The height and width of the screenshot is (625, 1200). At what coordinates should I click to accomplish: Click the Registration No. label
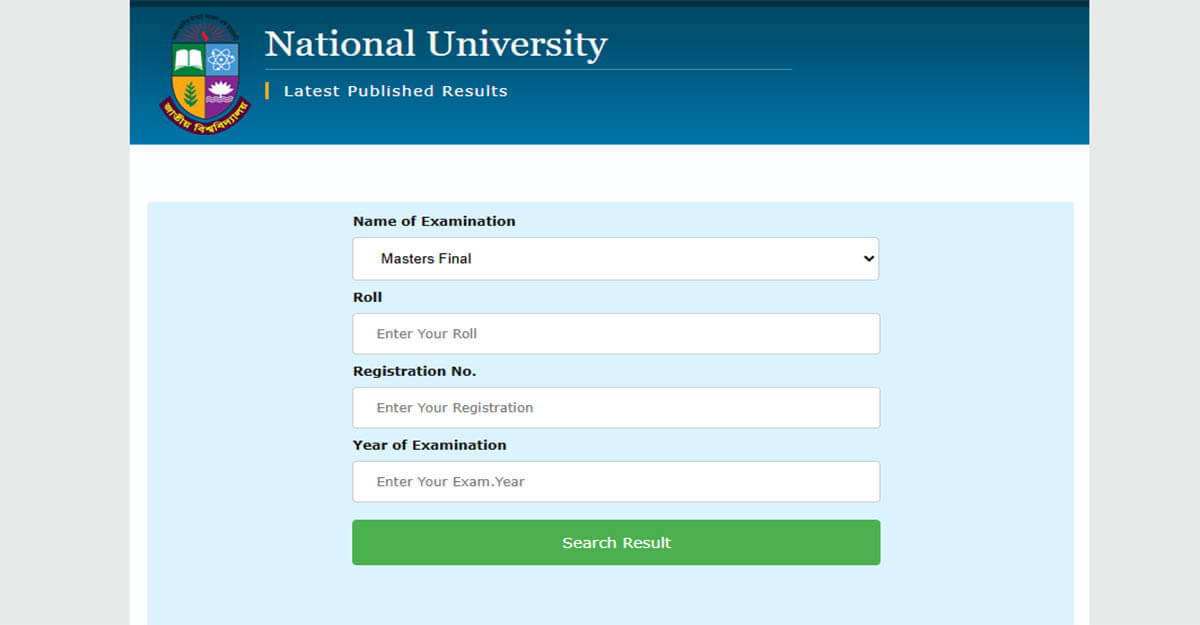(415, 371)
